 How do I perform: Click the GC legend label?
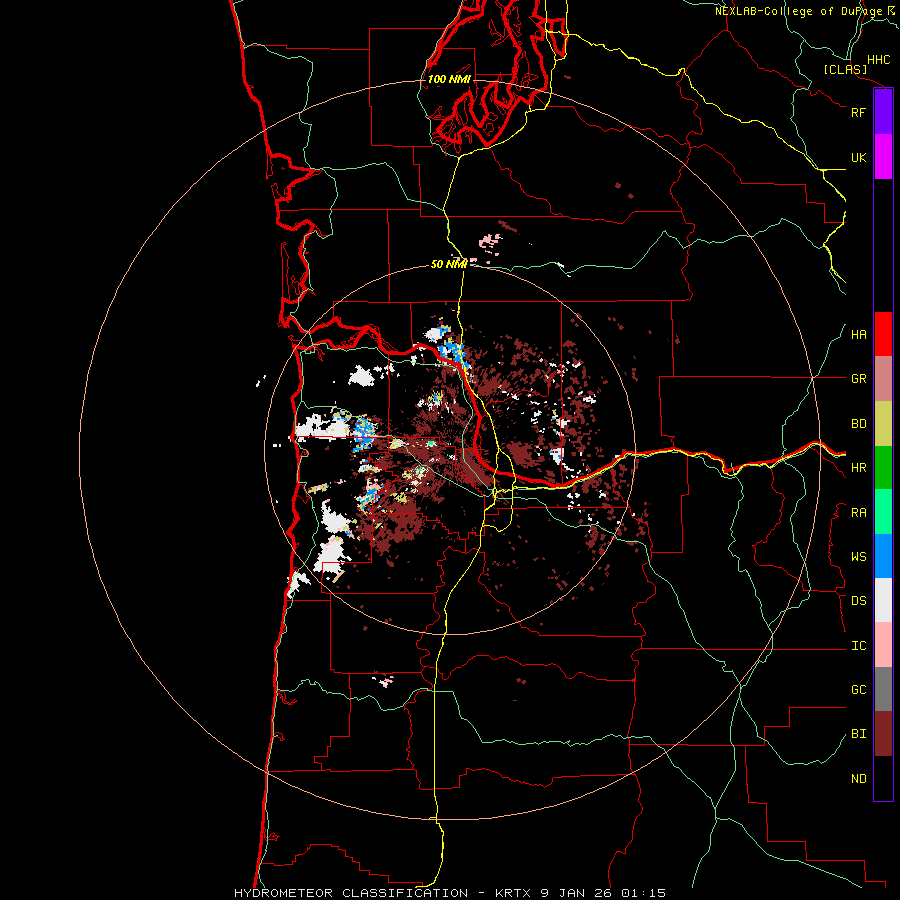858,690
